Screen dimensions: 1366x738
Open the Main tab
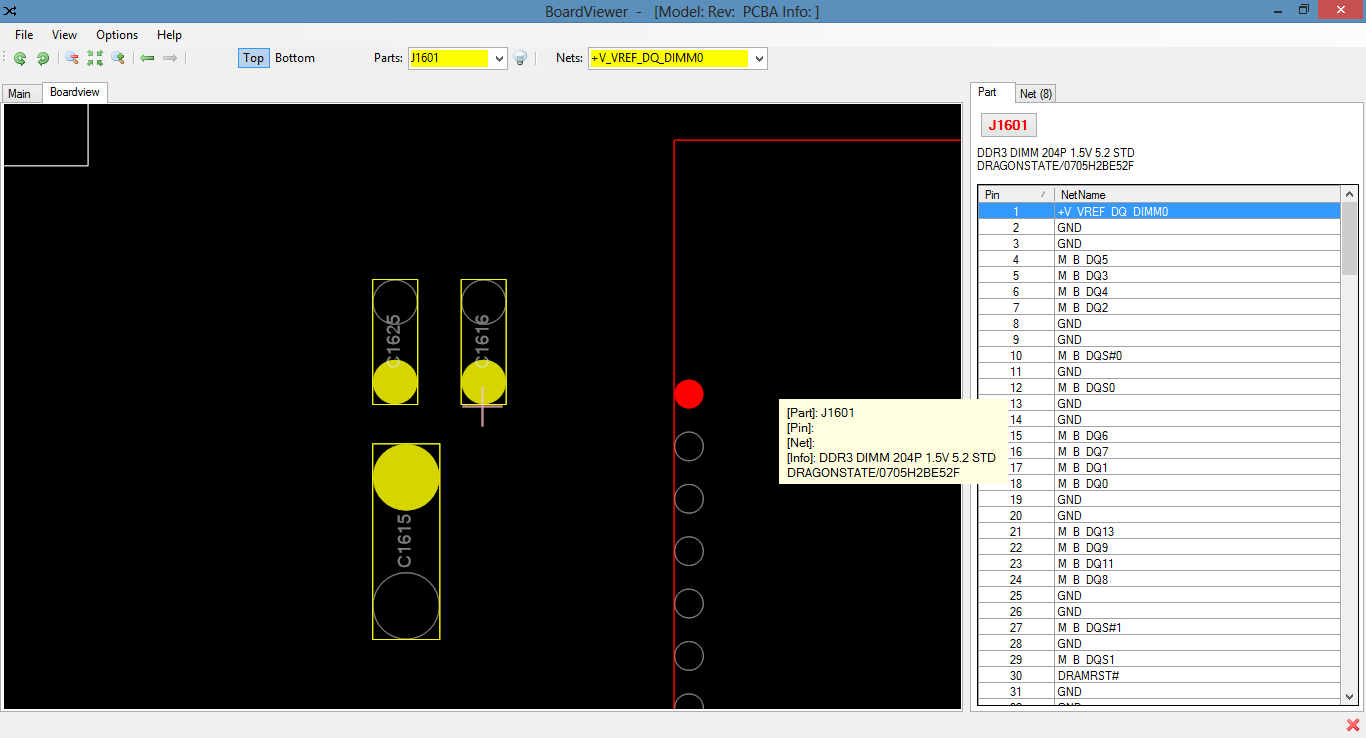point(20,93)
